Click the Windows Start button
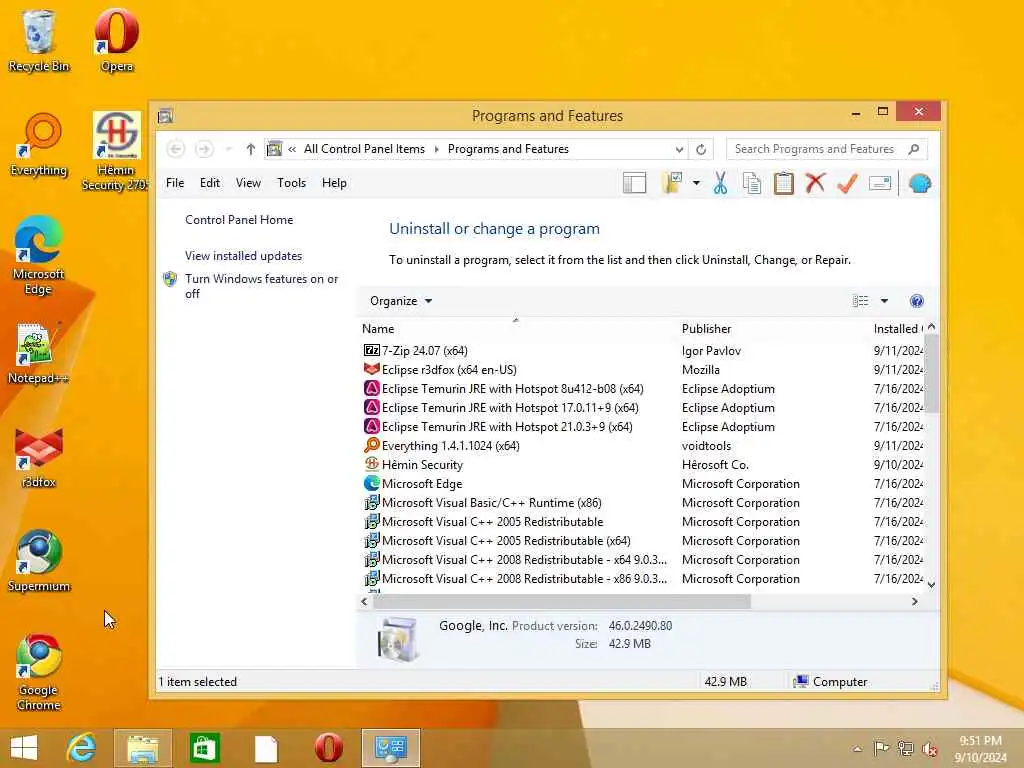Viewport: 1024px width, 768px height. click(24, 748)
